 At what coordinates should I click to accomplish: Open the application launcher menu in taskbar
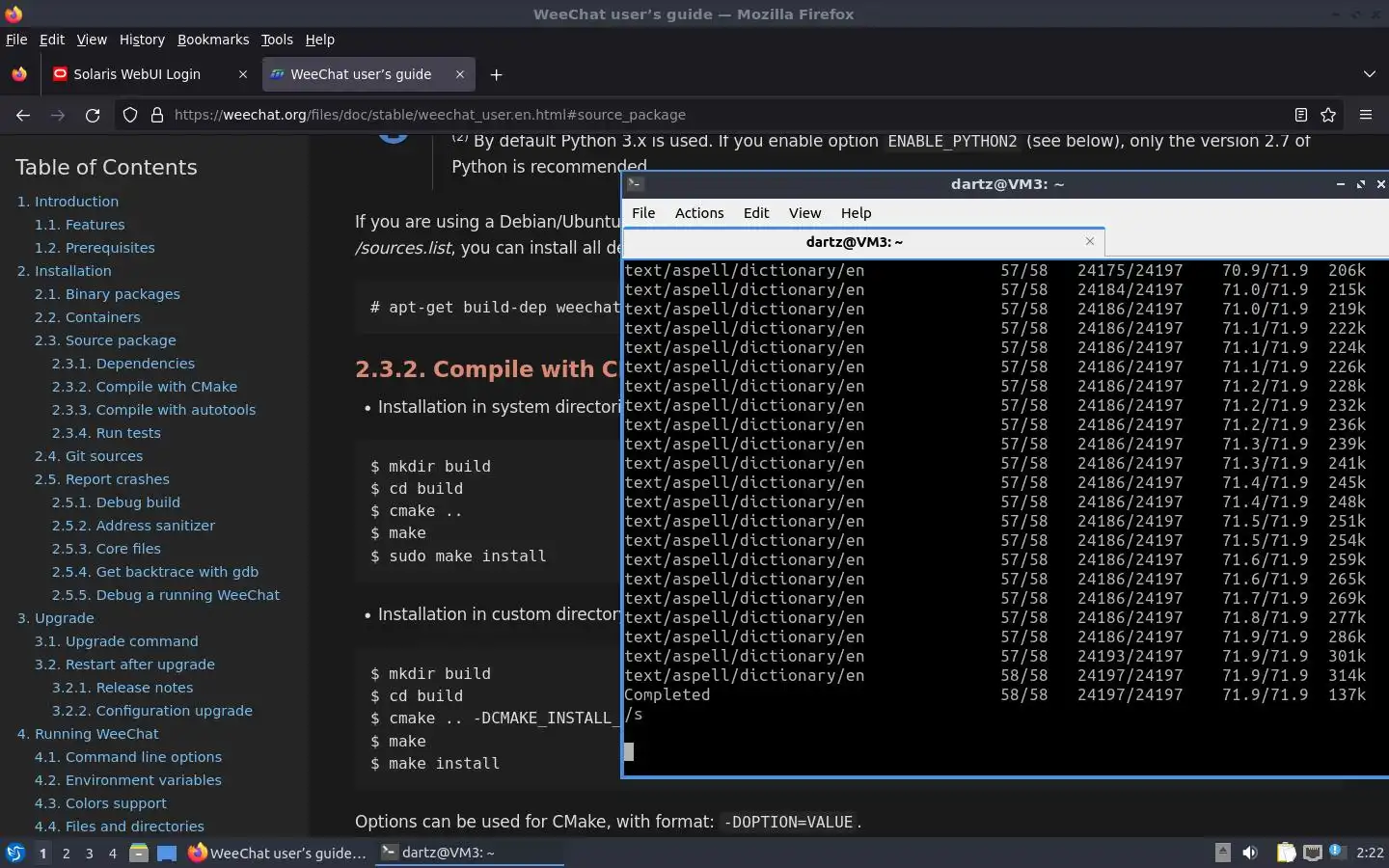click(x=15, y=853)
